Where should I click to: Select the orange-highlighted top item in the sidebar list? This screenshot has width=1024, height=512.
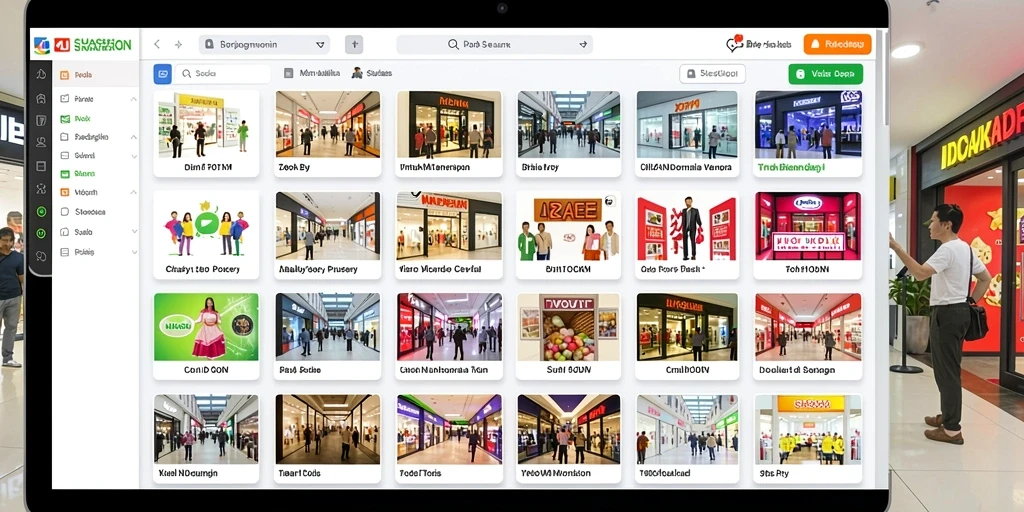click(95, 75)
